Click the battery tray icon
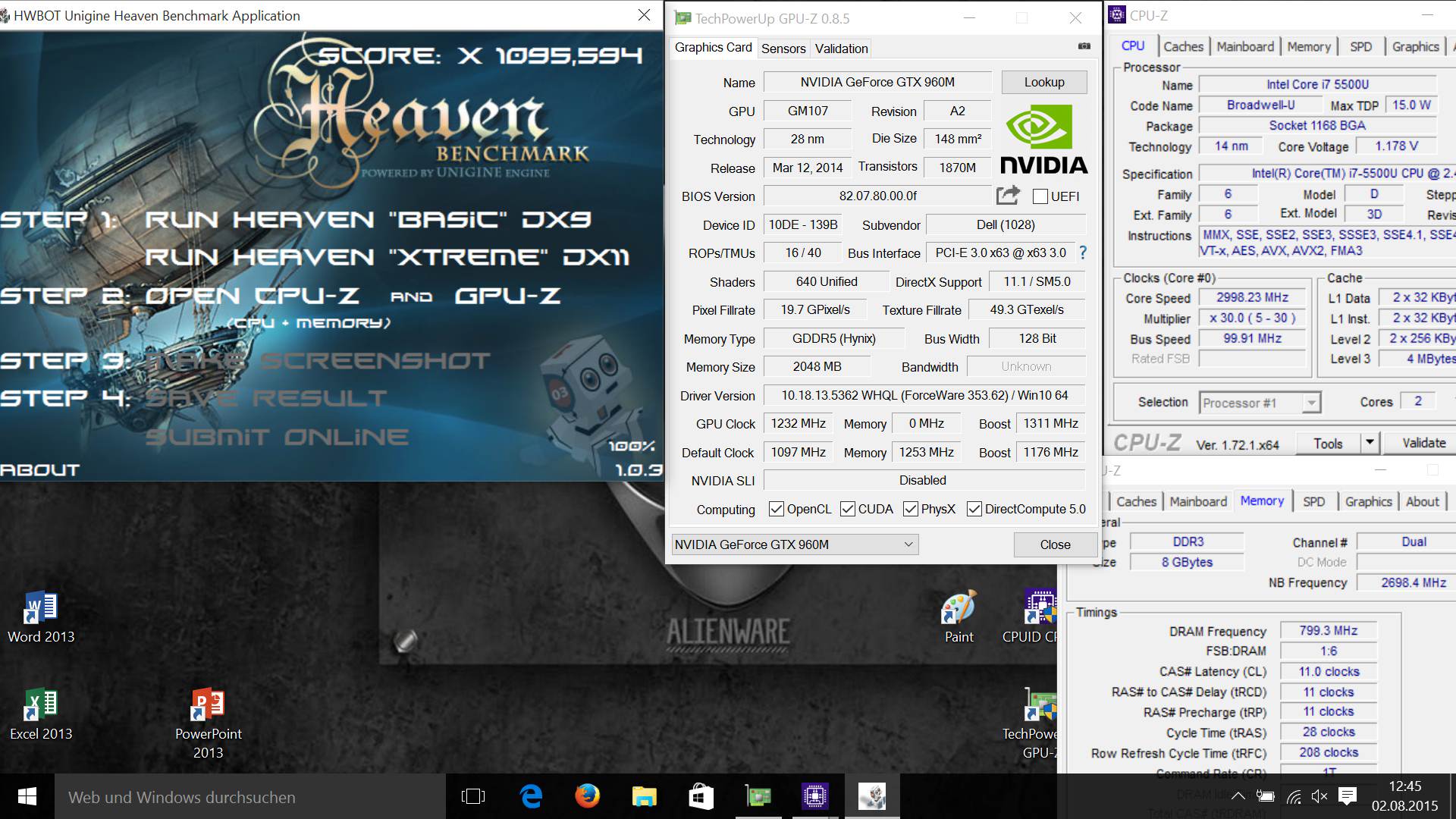 [x=1265, y=796]
